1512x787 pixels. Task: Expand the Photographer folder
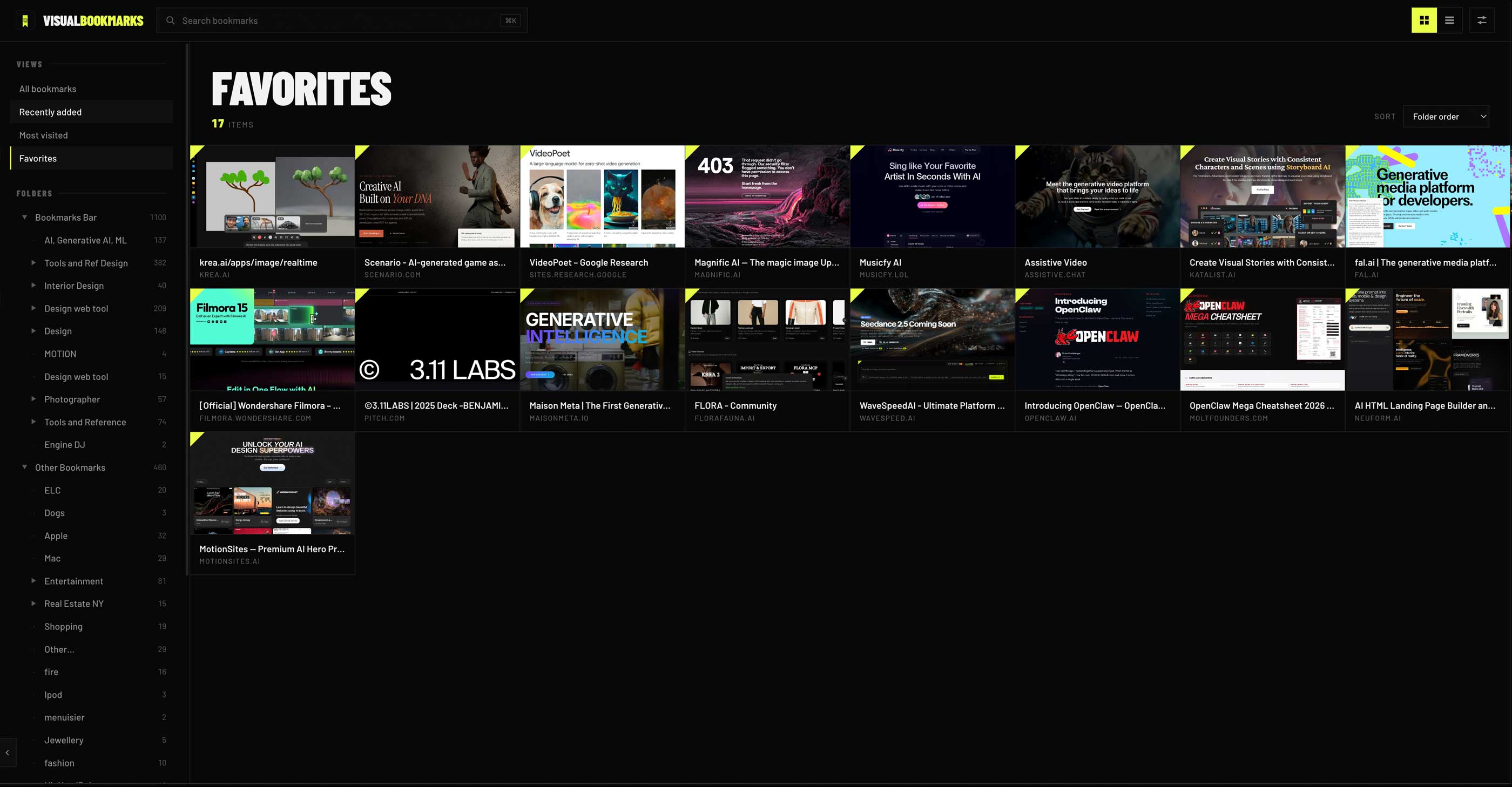tap(33, 399)
